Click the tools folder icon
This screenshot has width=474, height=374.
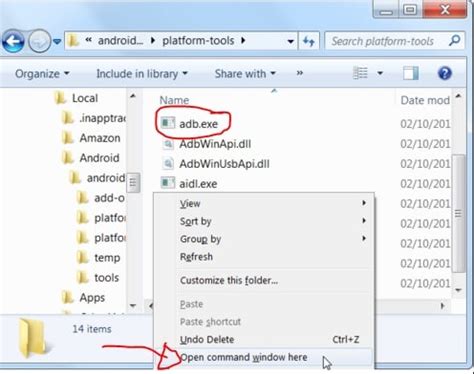(x=83, y=277)
